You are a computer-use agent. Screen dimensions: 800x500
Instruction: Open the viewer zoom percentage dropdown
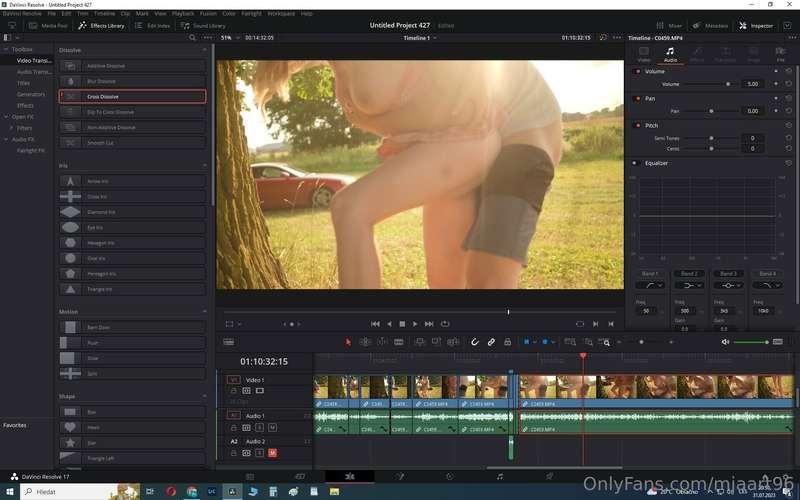pyautogui.click(x=231, y=38)
